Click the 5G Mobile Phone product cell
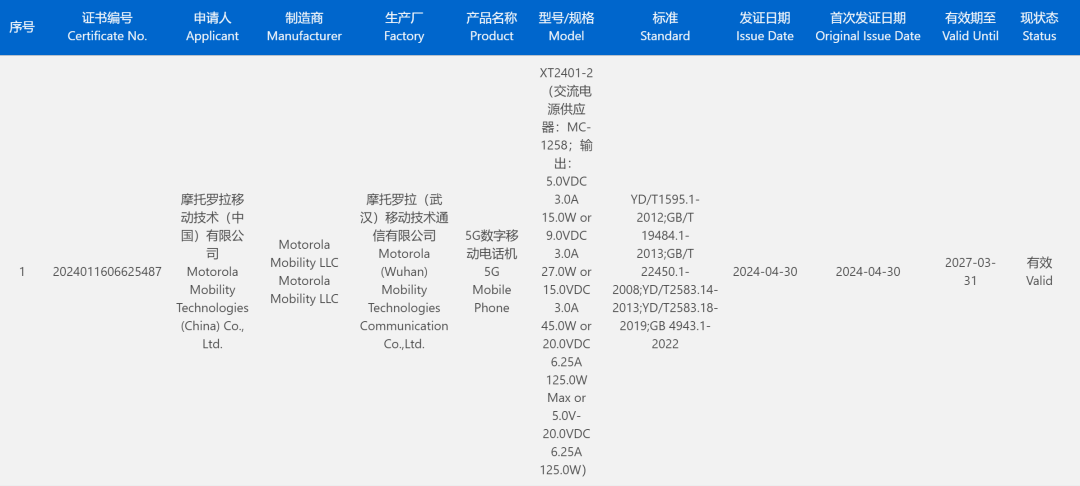The height and width of the screenshot is (486, 1080). (492, 271)
